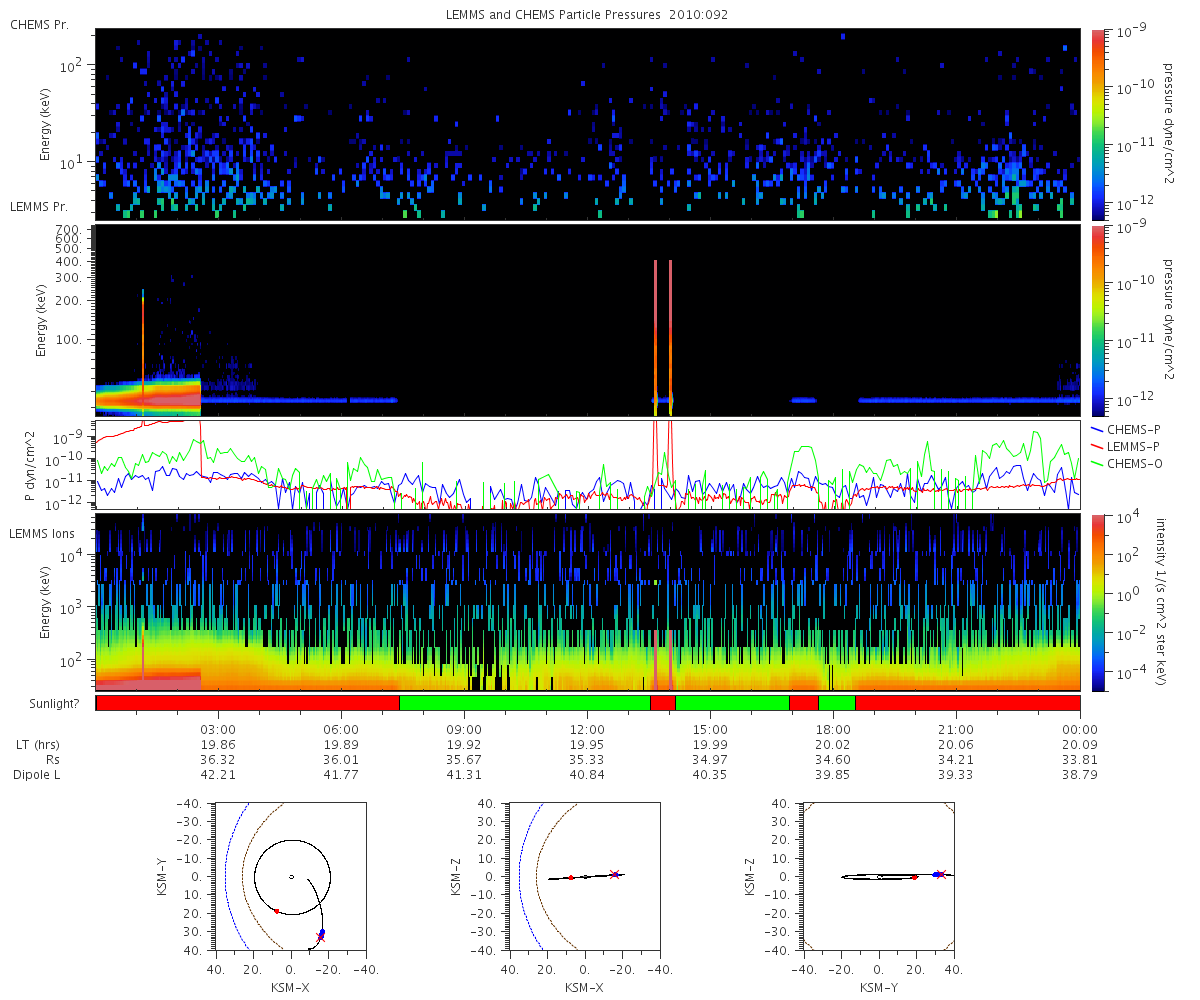Click the green CHEMS-O legend entry
This screenshot has width=1200, height=1000.
pyautogui.click(x=1127, y=463)
